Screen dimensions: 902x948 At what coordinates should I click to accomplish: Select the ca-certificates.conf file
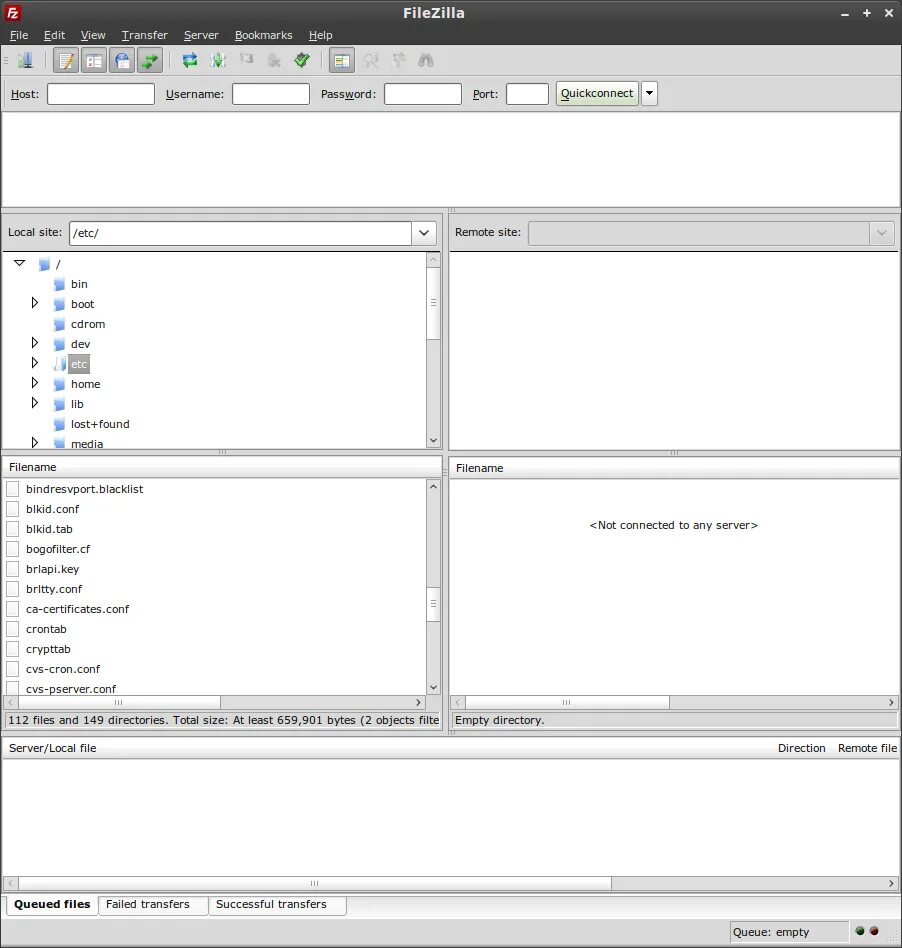click(x=77, y=609)
